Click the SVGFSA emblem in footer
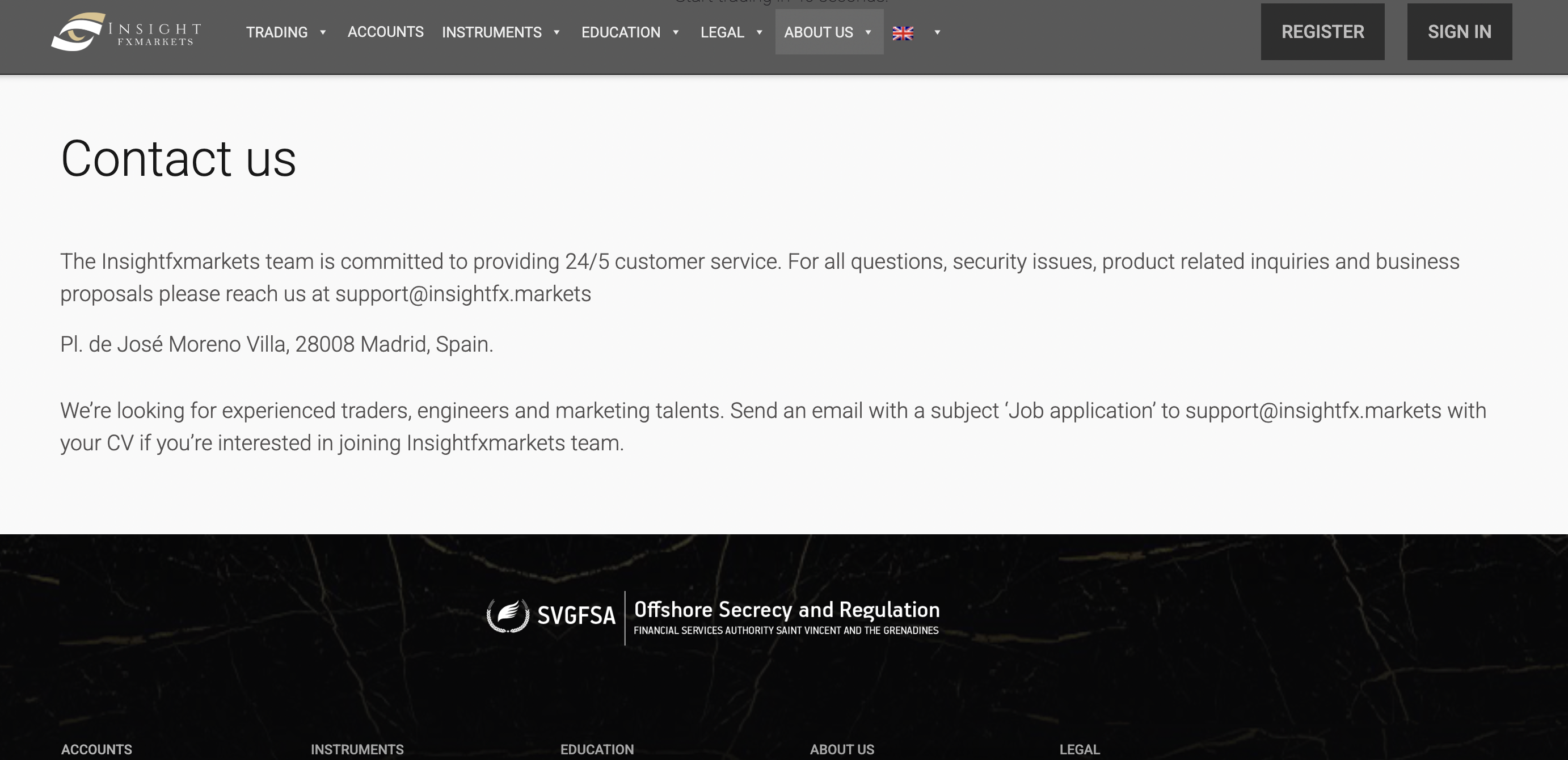 (x=508, y=615)
